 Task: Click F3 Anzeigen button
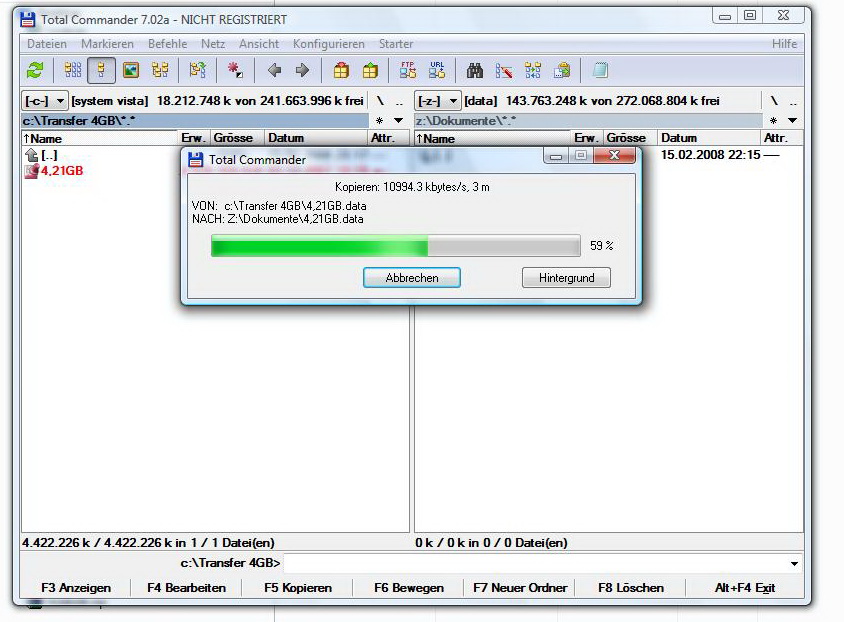[76, 588]
